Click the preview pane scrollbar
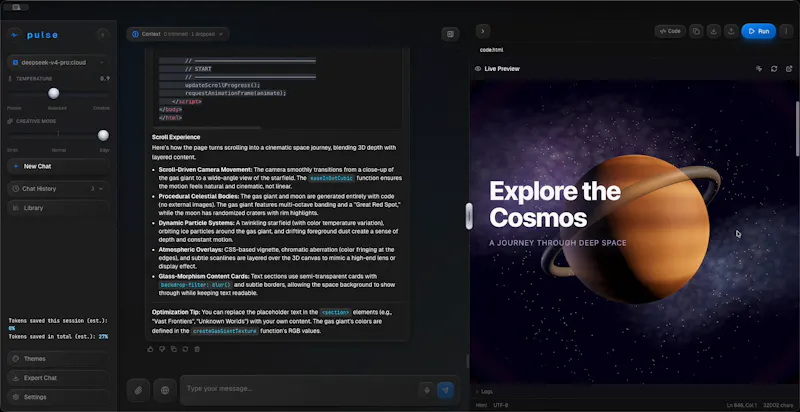Image resolution: width=800 pixels, height=412 pixels. [x=797, y=128]
